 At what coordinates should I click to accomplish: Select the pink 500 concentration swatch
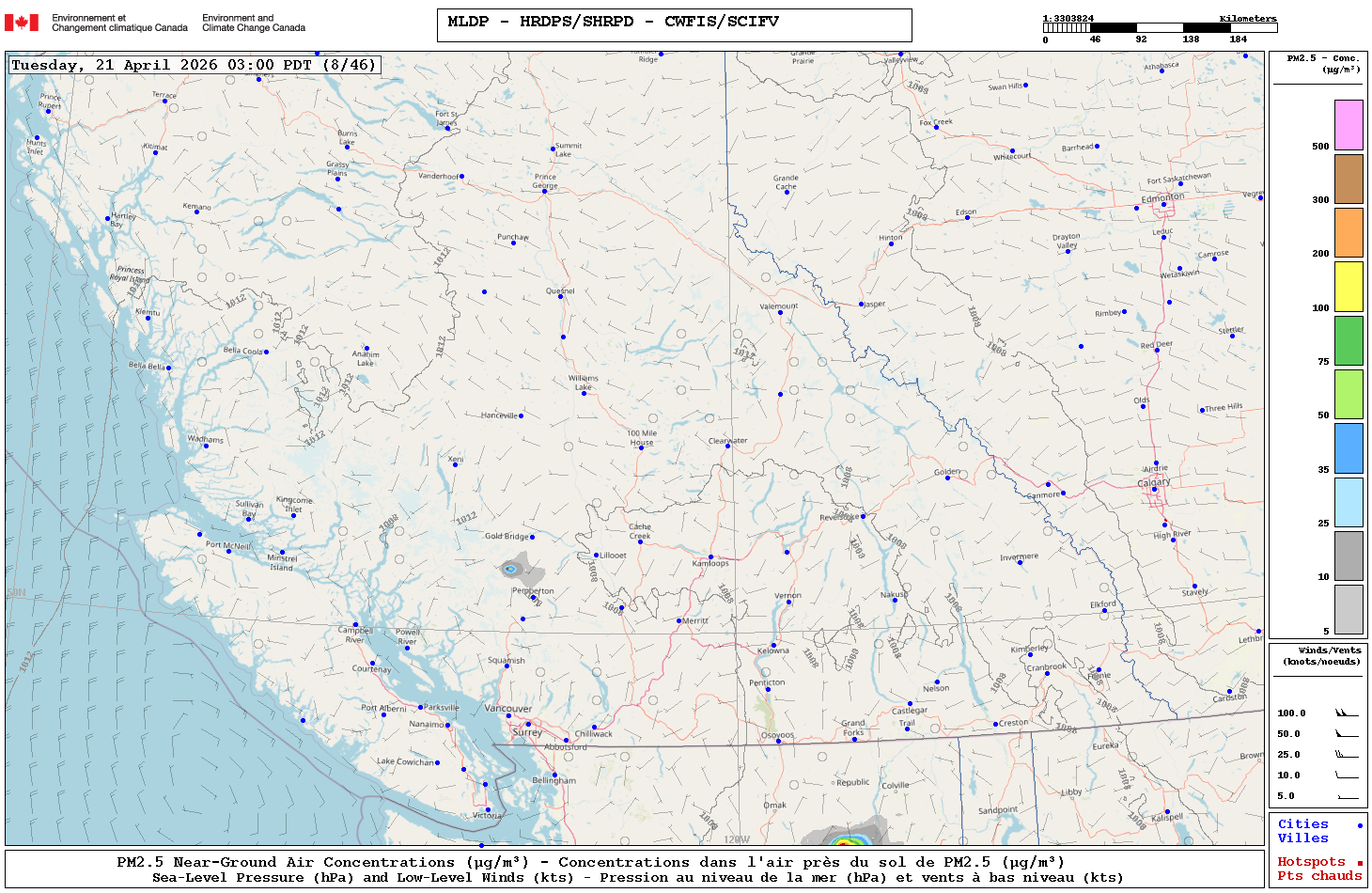click(x=1349, y=125)
